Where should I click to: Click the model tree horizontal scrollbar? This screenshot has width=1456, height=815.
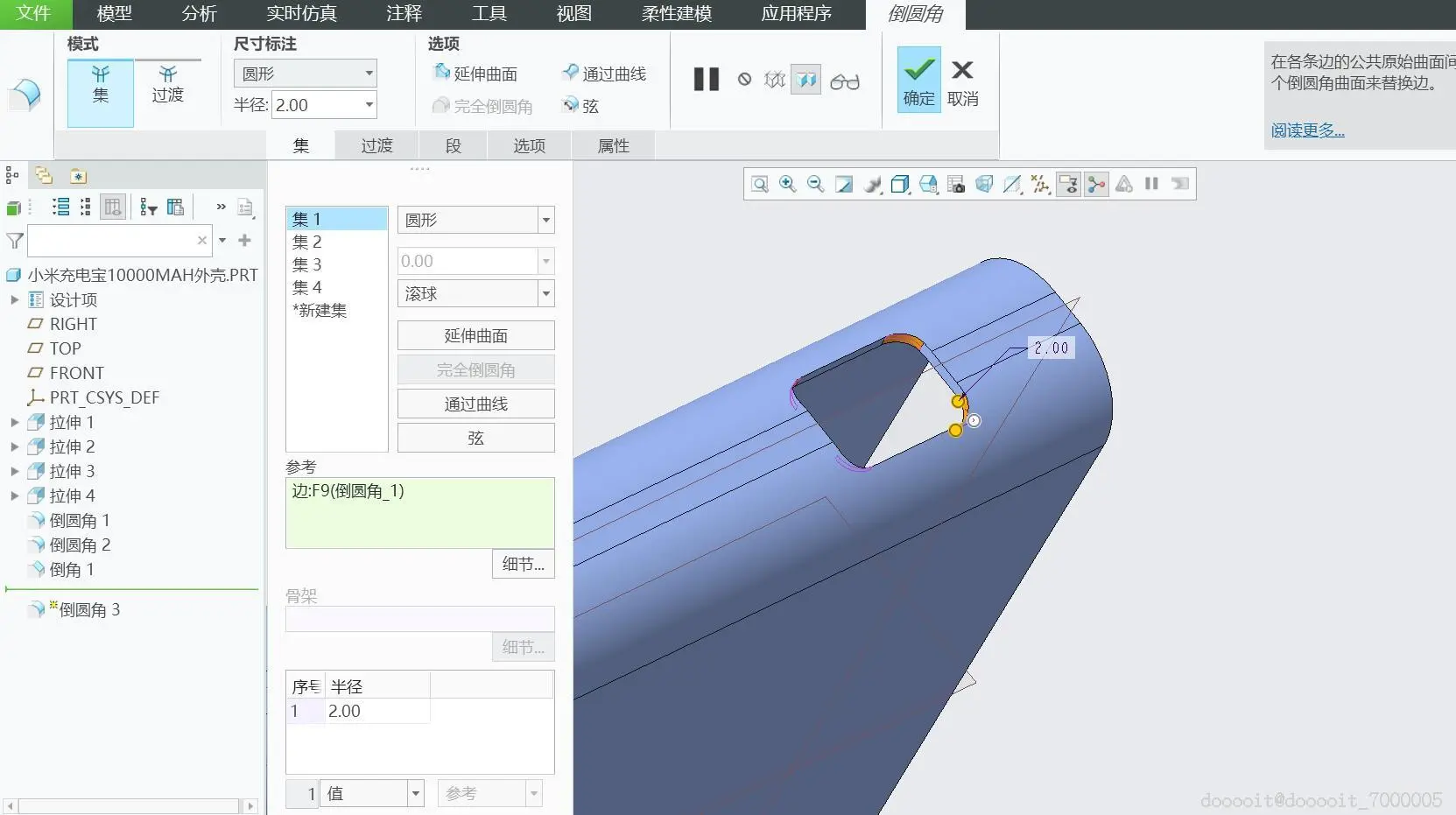[130, 805]
